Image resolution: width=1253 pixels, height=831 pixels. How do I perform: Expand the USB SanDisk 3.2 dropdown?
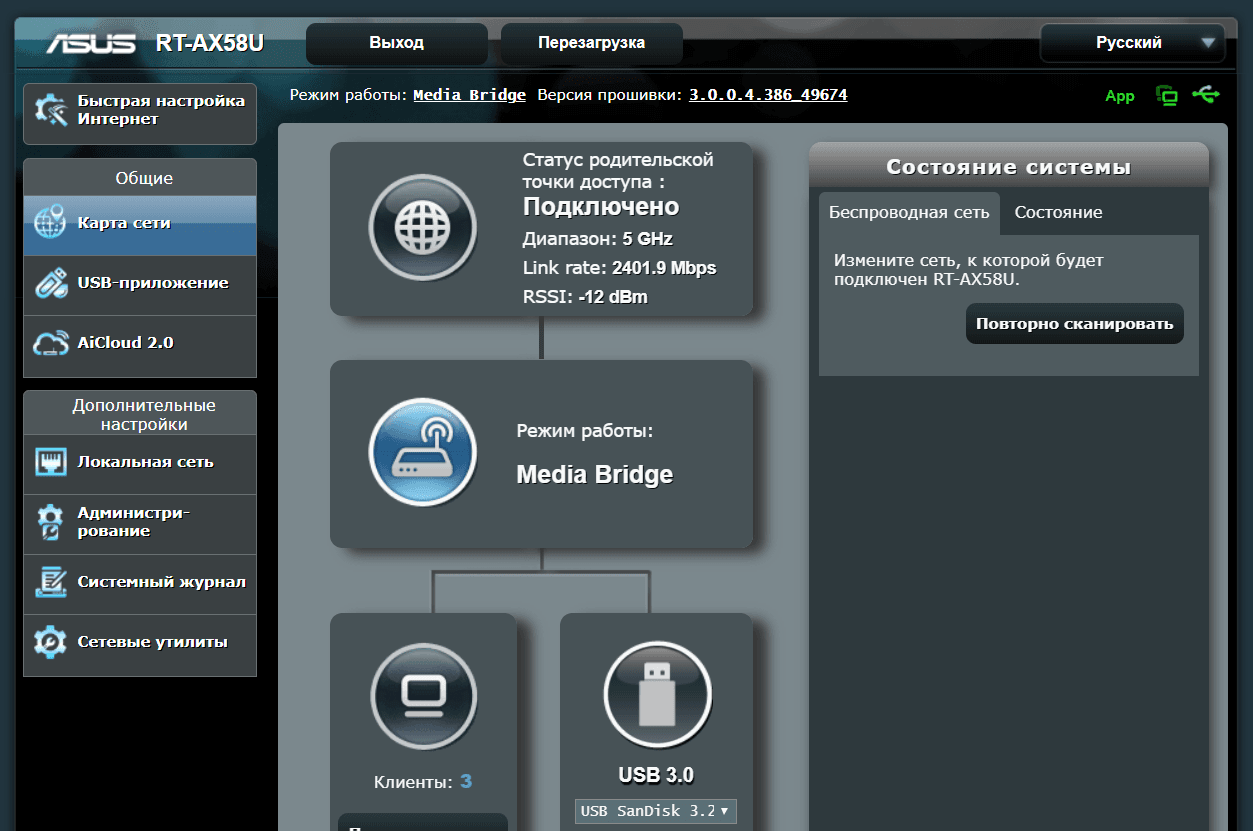[x=656, y=811]
